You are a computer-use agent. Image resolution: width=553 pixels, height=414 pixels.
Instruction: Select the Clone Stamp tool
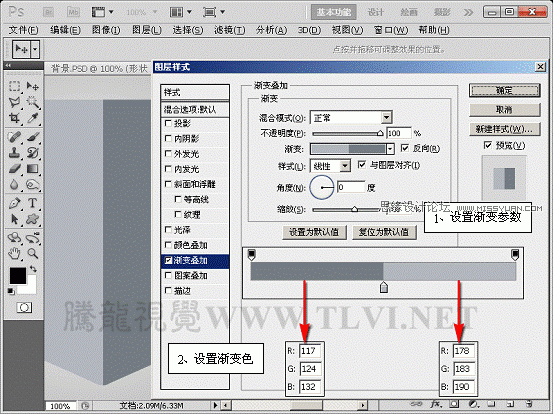(14, 153)
